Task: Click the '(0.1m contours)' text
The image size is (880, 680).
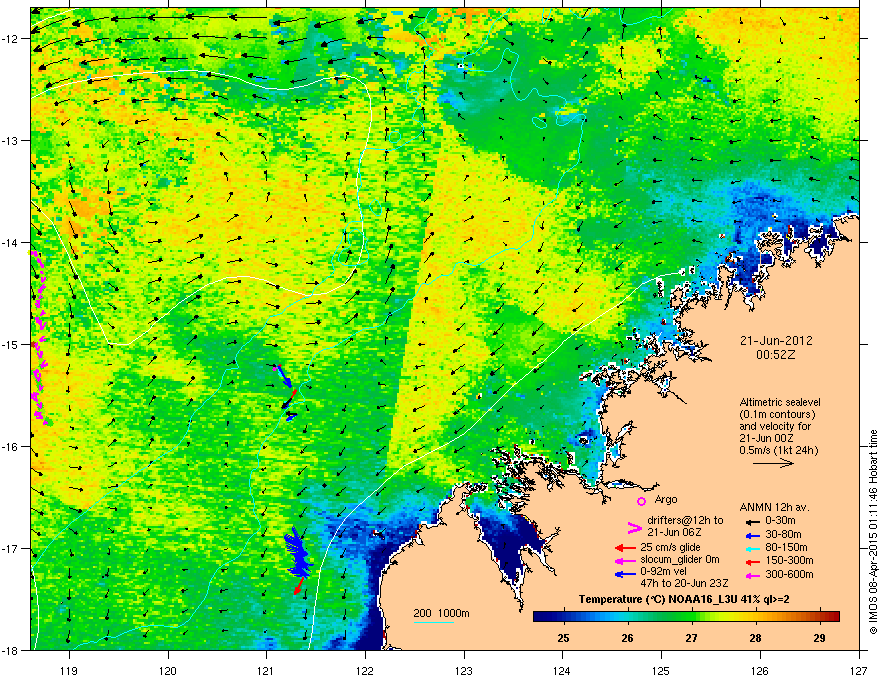Action: coord(777,415)
